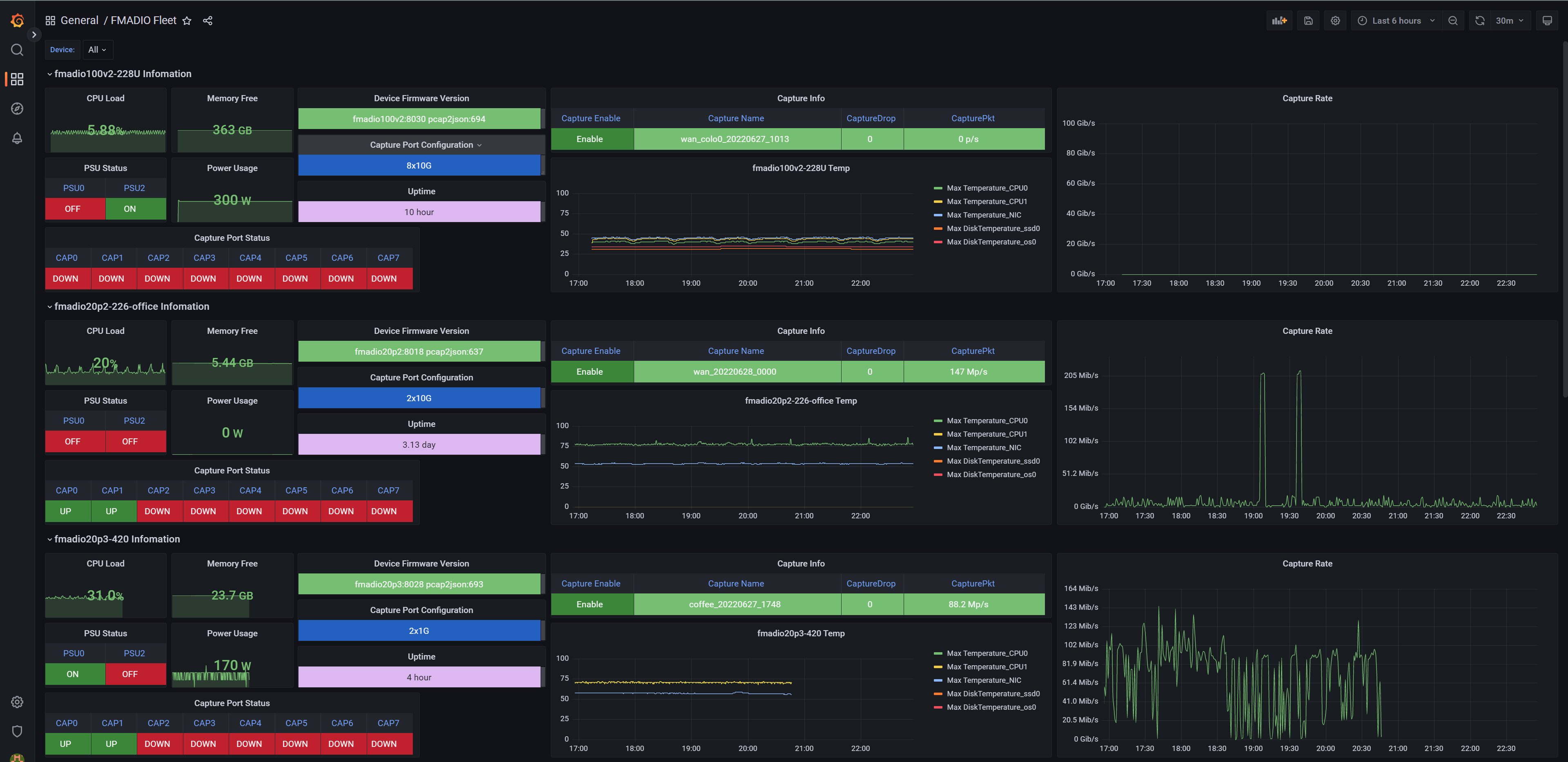
Task: Open Capture Port Configuration panel menu
Action: [x=421, y=145]
